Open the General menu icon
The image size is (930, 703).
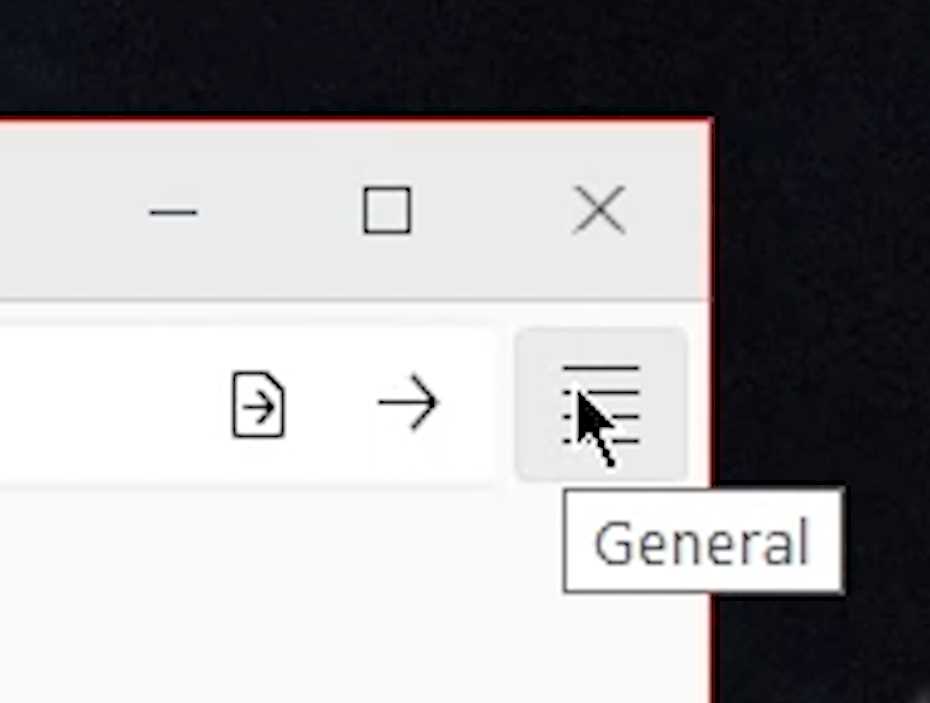[601, 405]
